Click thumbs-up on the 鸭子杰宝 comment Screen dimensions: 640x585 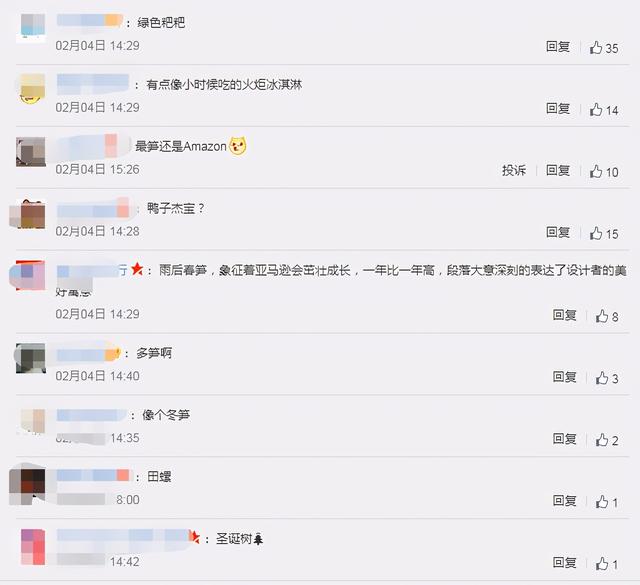604,234
